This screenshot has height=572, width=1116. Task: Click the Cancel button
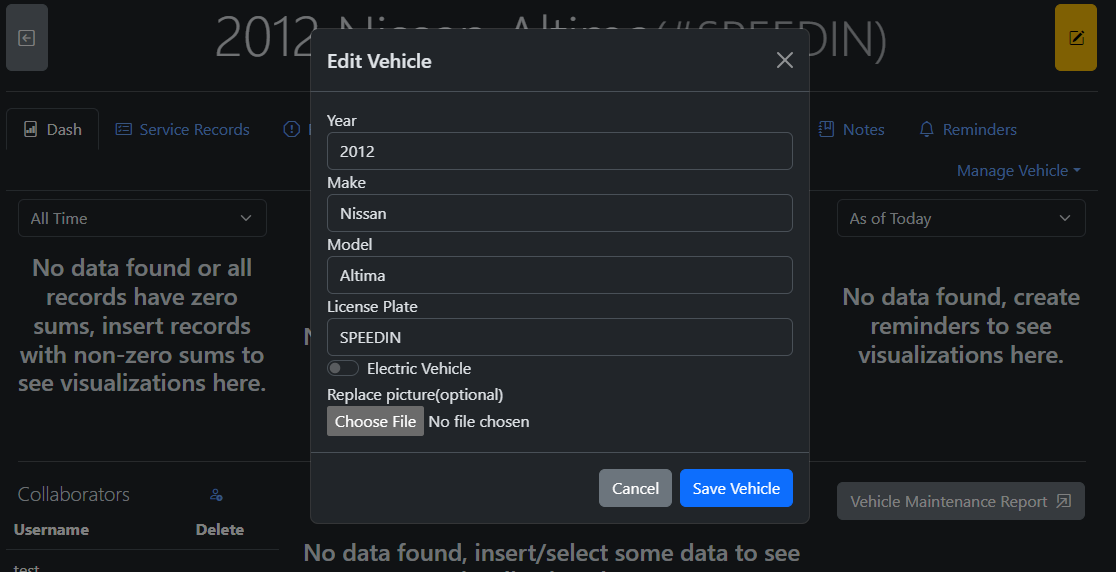click(635, 488)
